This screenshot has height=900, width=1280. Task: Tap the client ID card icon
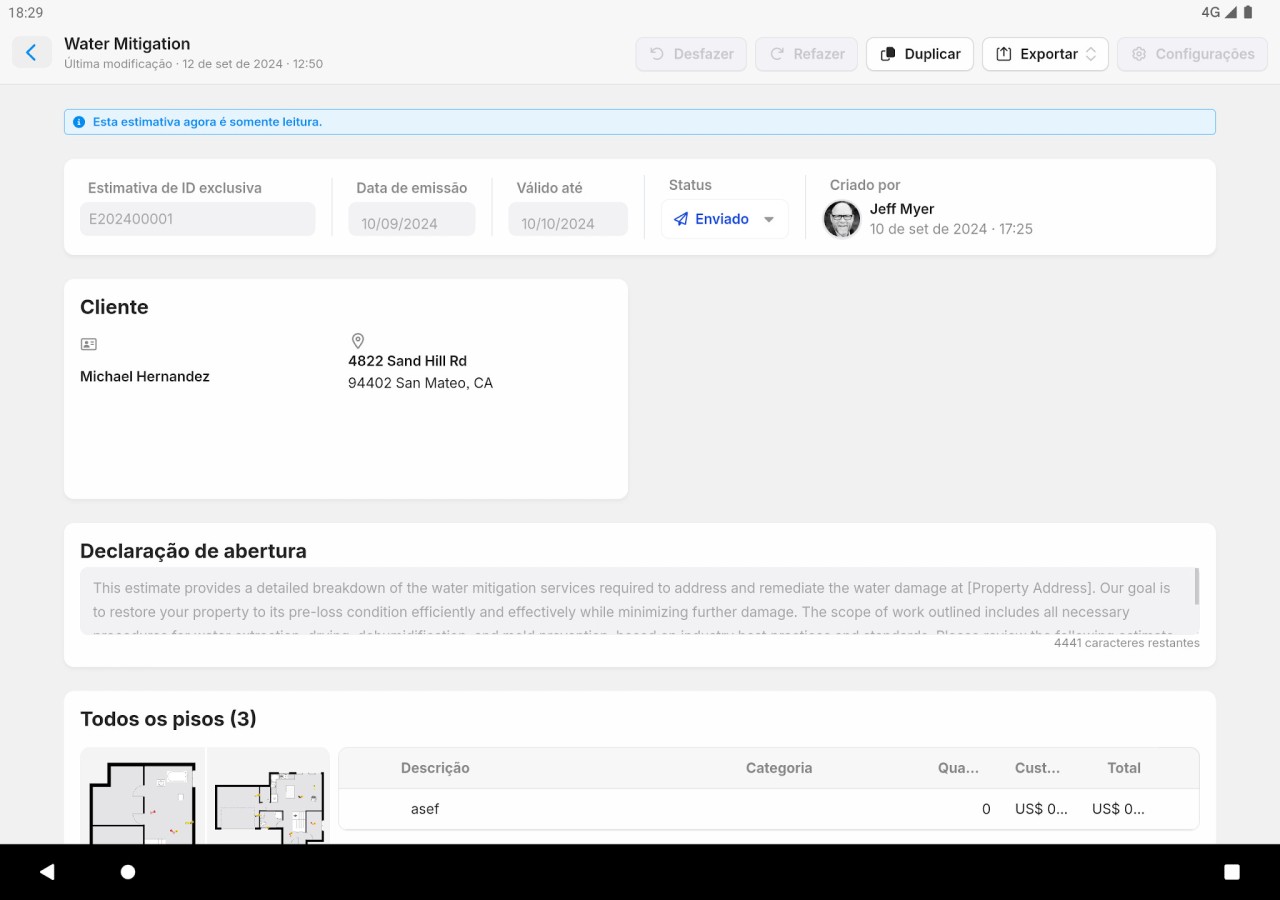(89, 344)
